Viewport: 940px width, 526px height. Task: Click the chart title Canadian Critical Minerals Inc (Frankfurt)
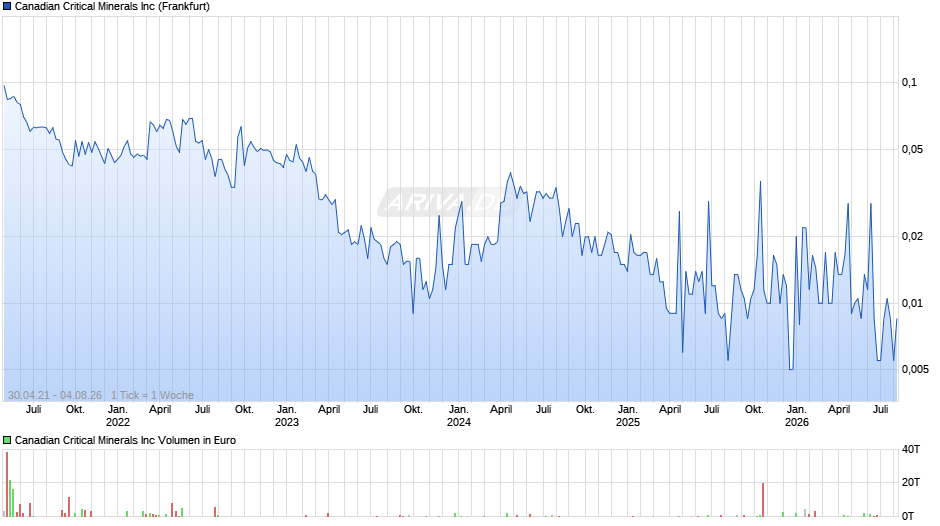pyautogui.click(x=112, y=7)
